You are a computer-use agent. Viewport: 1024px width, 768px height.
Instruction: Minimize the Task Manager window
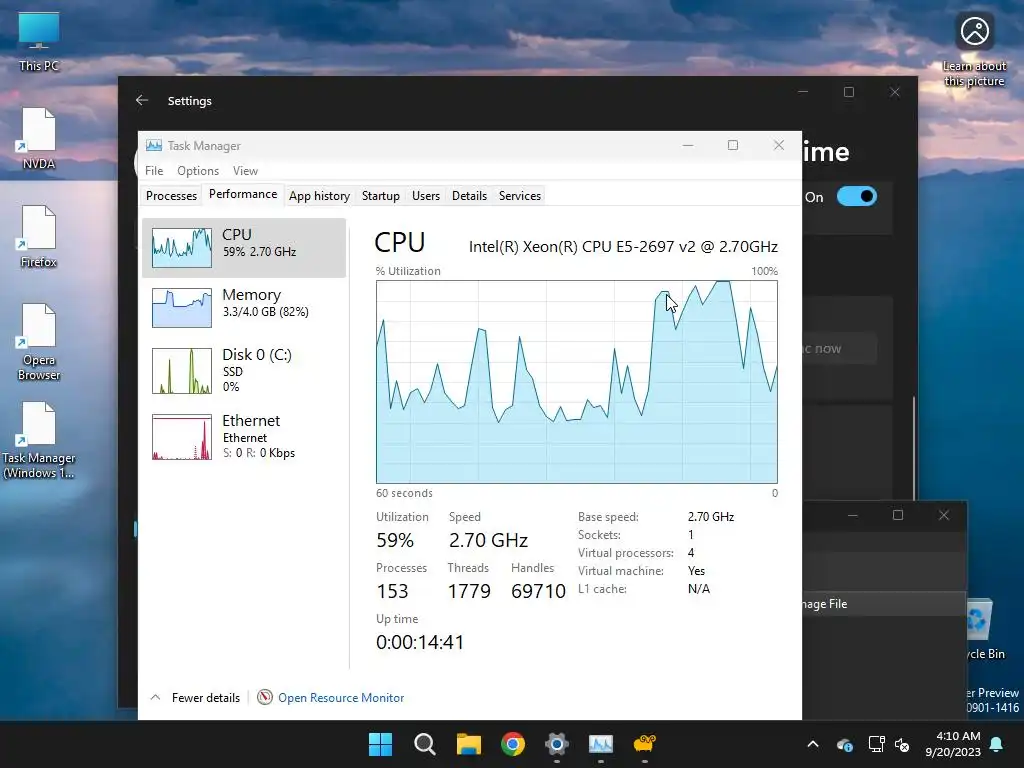(688, 145)
